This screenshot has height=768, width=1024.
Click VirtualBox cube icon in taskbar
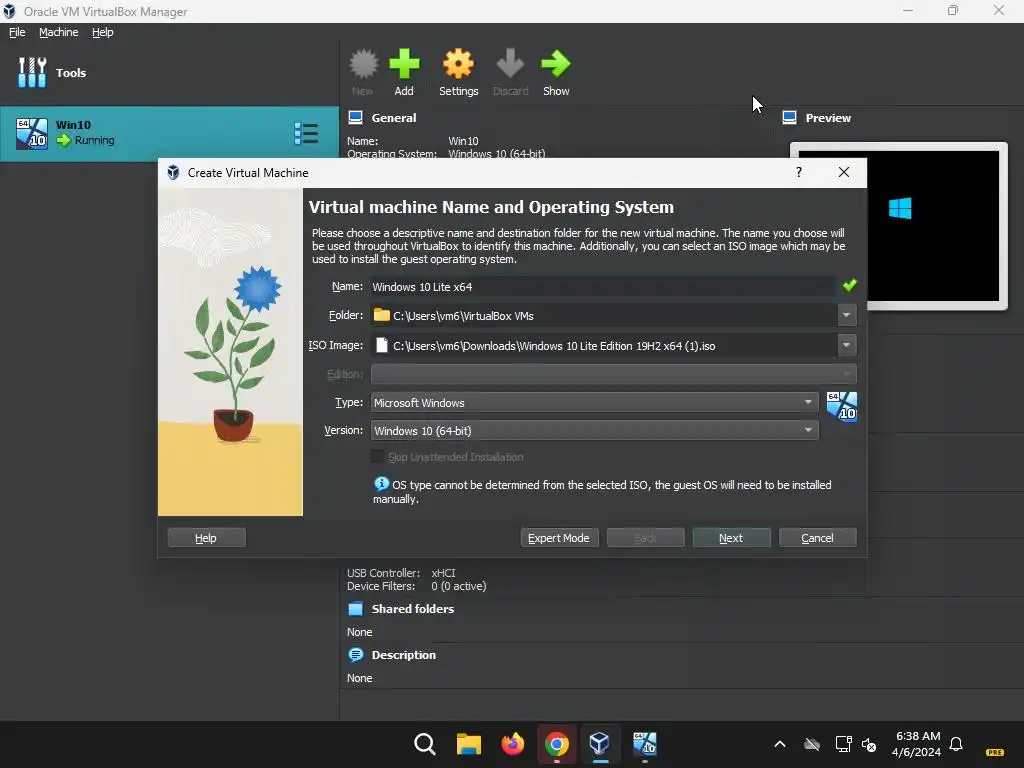(600, 744)
